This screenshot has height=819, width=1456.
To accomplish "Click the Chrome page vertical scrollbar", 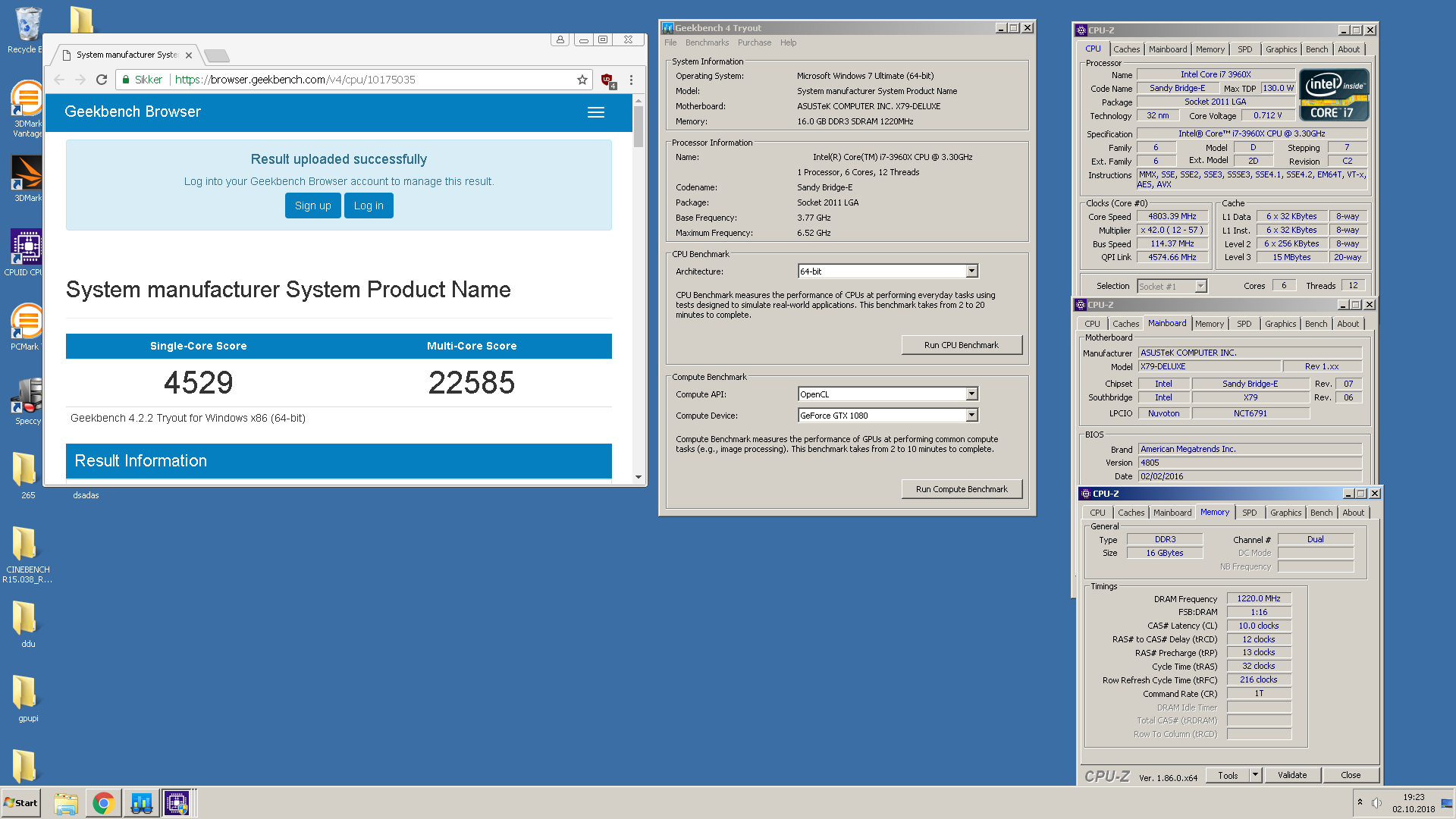I will tap(639, 127).
